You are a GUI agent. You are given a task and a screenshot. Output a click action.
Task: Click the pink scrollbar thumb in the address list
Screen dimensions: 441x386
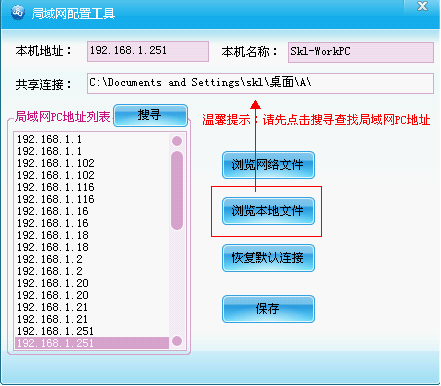click(177, 190)
